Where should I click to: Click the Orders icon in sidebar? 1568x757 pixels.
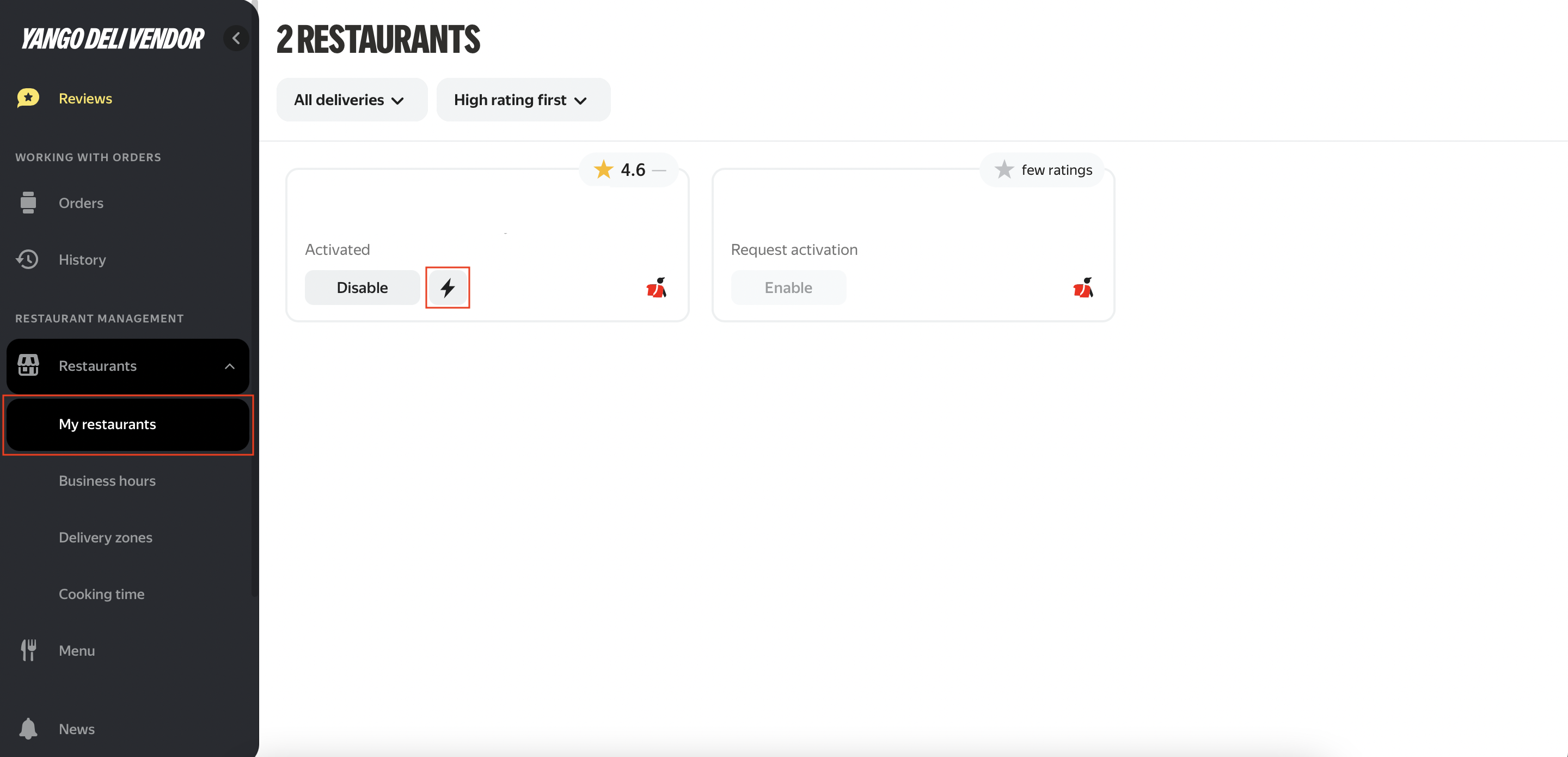28,203
